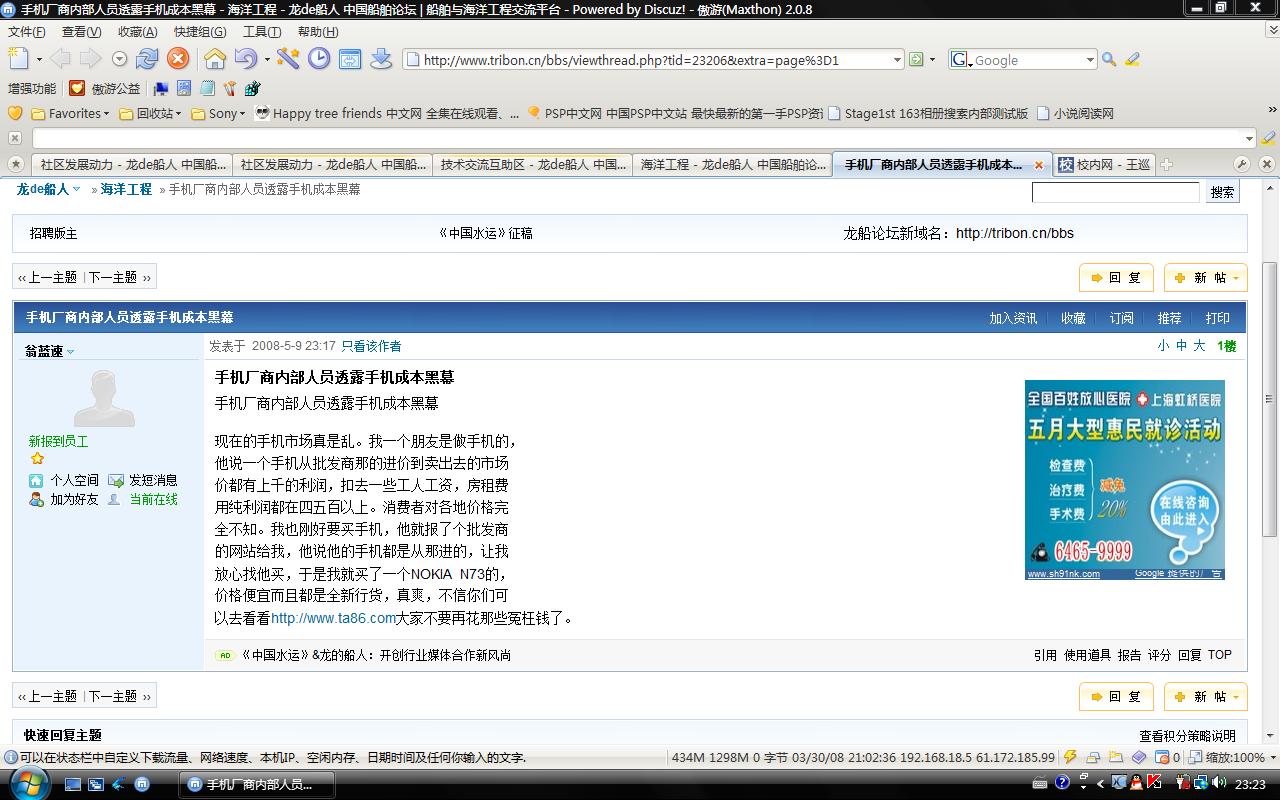
Task: Click 引用 in the post footer
Action: 1045,655
